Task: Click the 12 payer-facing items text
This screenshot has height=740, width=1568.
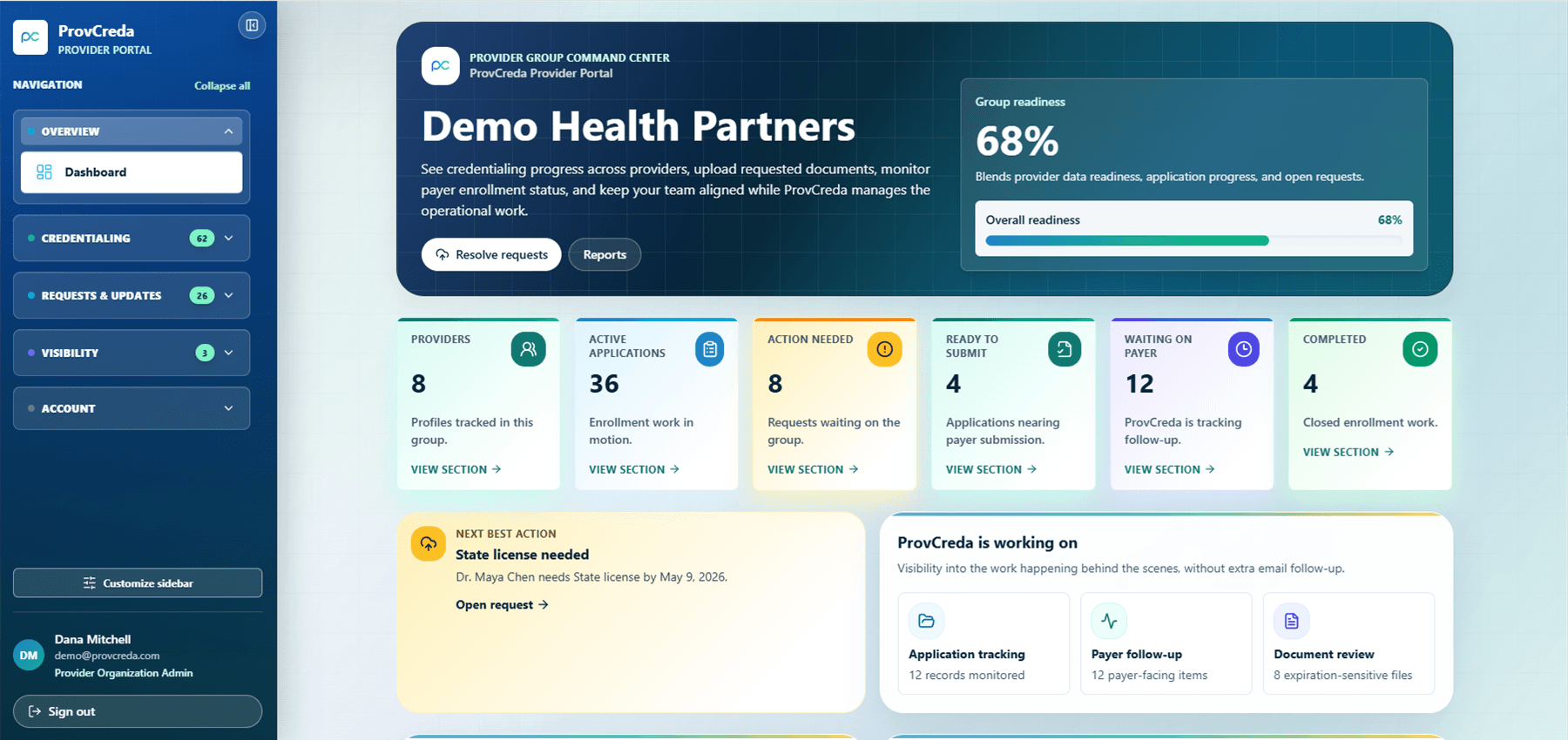Action: point(1149,676)
